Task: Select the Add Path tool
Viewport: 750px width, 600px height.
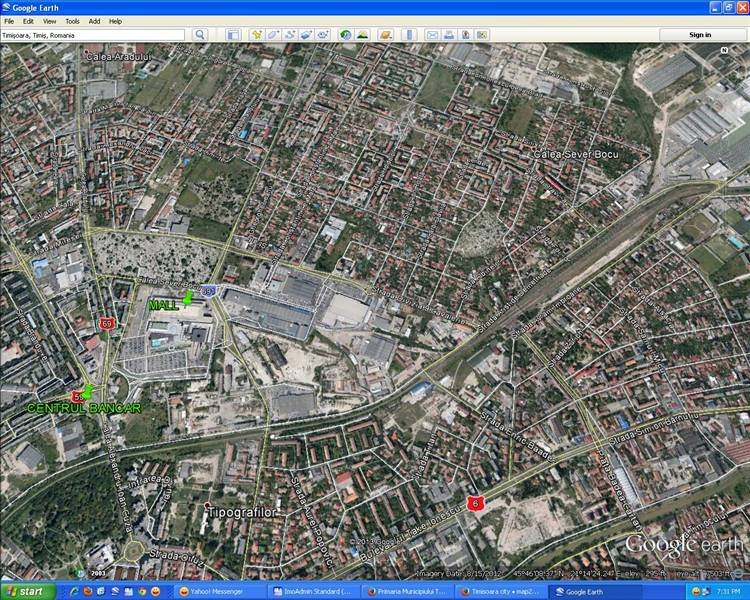Action: click(290, 35)
